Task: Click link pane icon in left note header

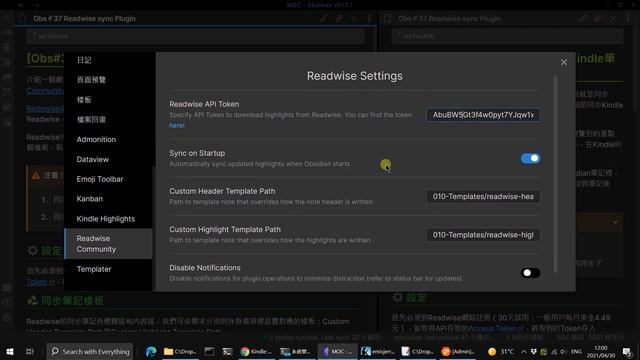Action: click(339, 18)
